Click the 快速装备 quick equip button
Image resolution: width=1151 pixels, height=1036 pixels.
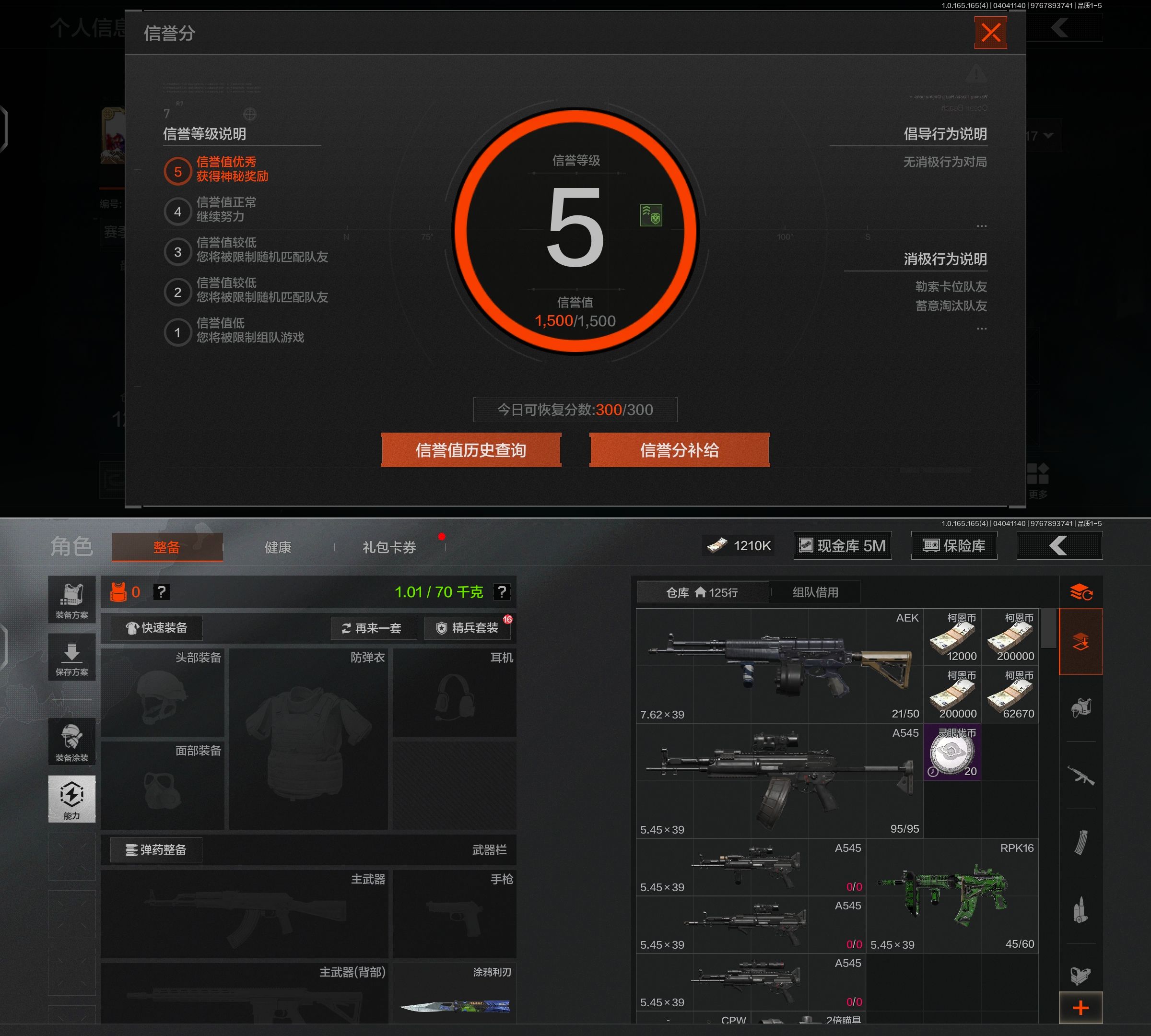(x=156, y=628)
